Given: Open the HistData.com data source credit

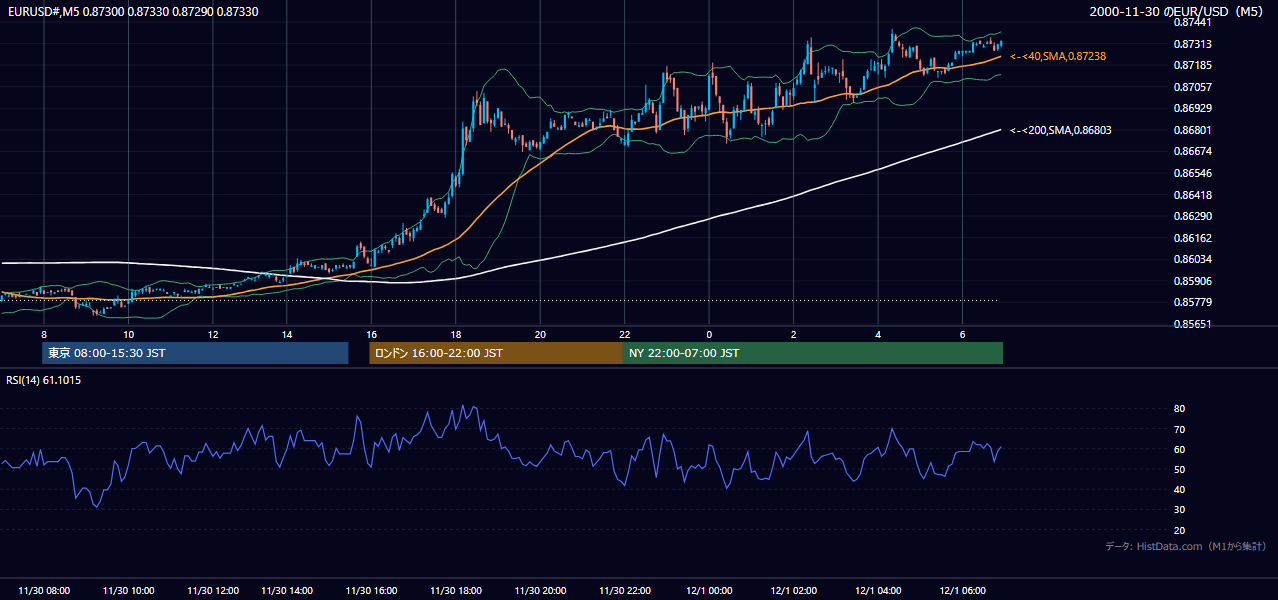Looking at the screenshot, I should click(1186, 546).
